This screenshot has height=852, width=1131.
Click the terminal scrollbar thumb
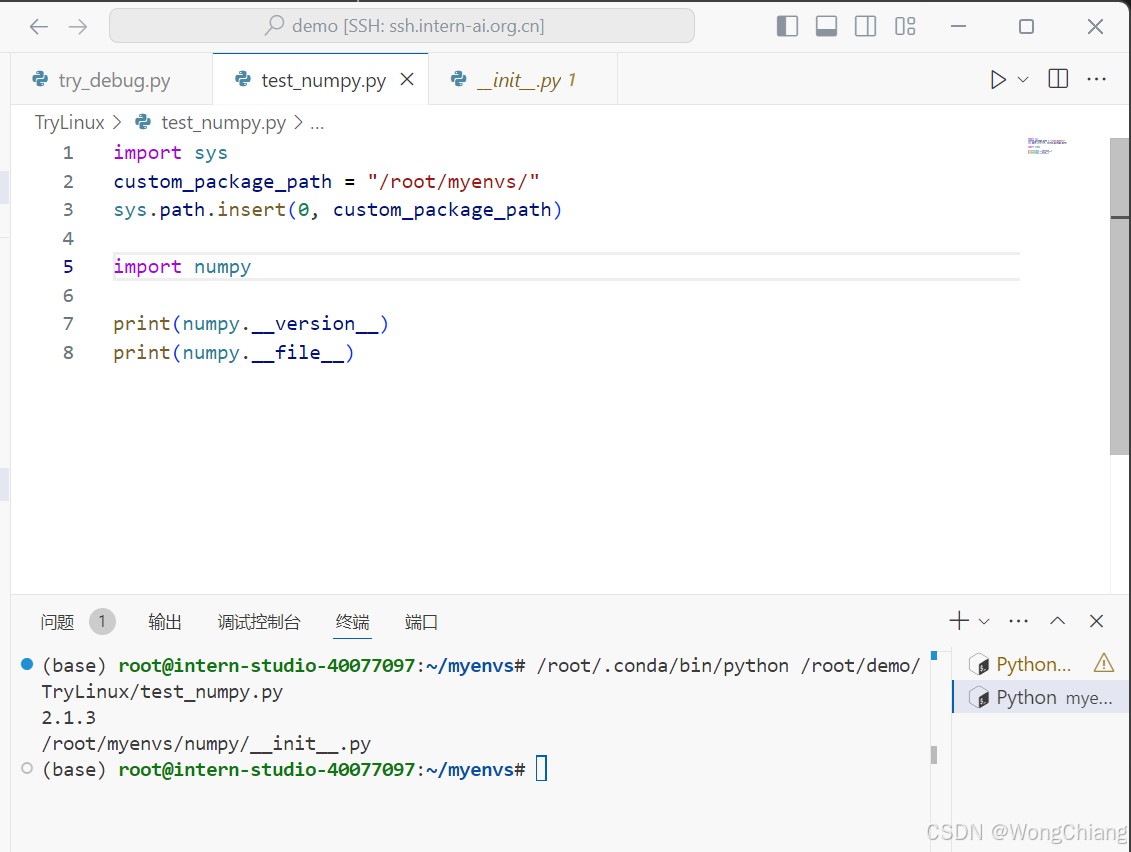tap(934, 755)
